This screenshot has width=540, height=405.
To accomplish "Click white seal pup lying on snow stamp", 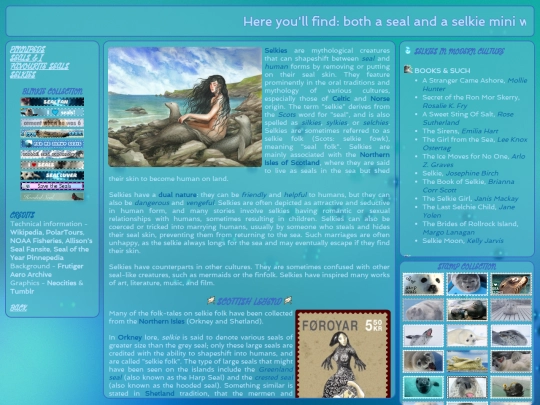I will (x=467, y=336).
